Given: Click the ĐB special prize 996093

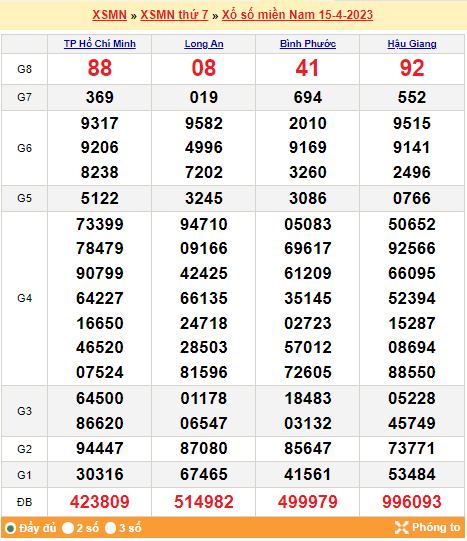Looking at the screenshot, I should [x=412, y=502].
